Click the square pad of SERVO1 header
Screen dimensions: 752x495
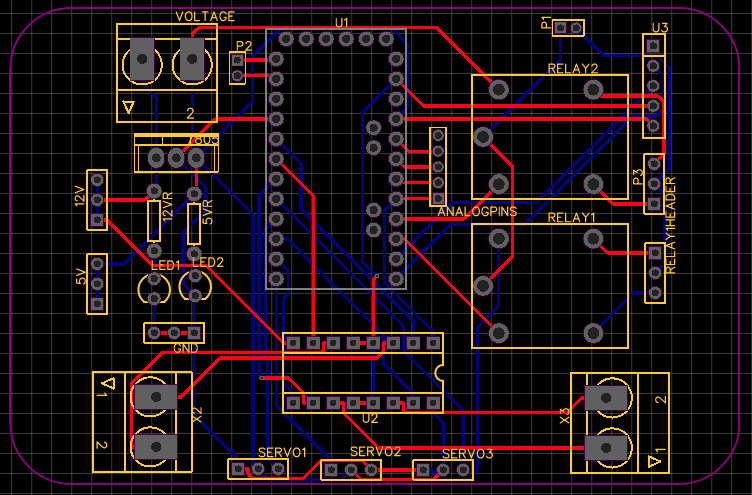tap(238, 469)
